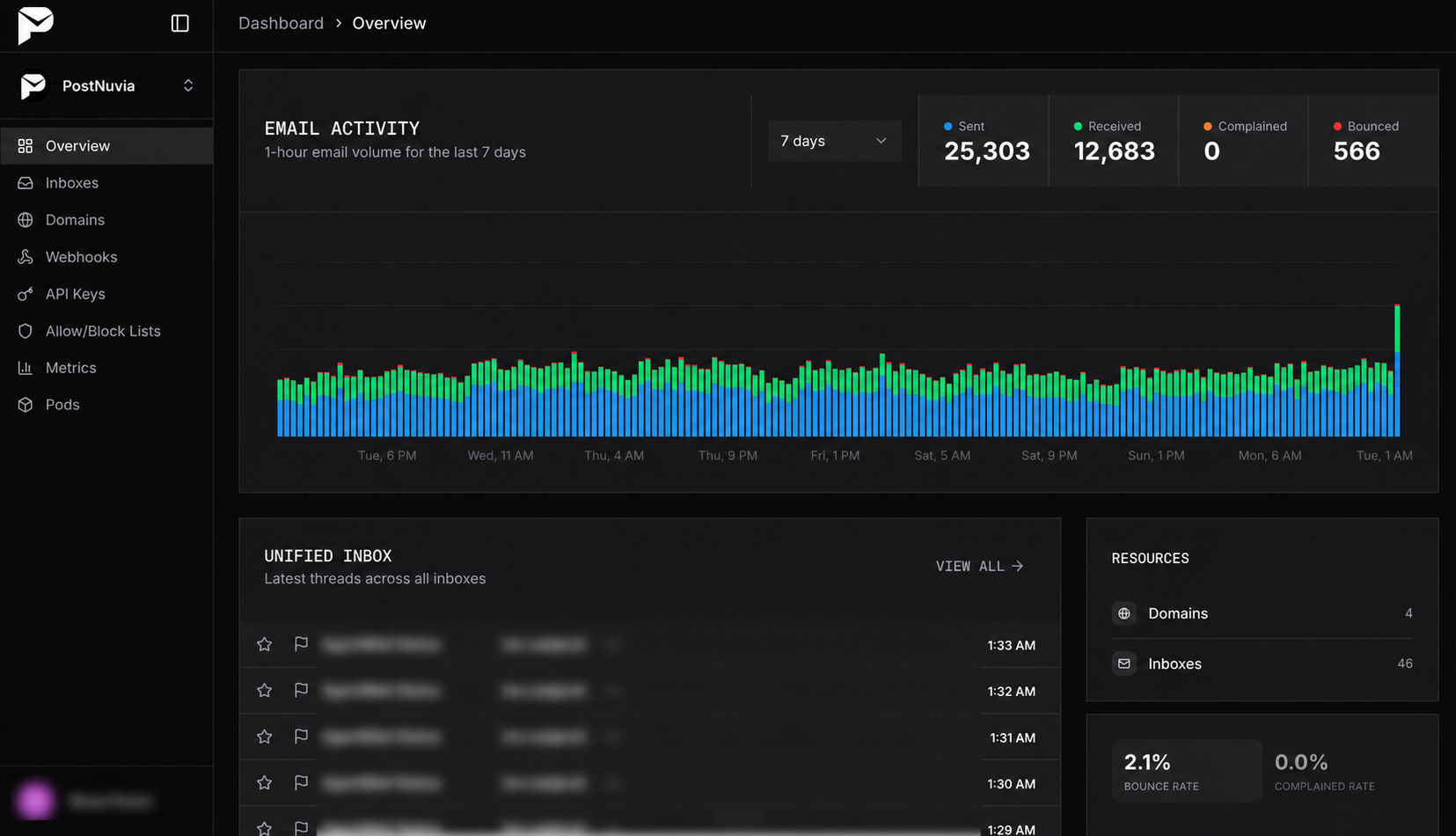Open the API Keys section
This screenshot has height=836, width=1456.
point(106,294)
